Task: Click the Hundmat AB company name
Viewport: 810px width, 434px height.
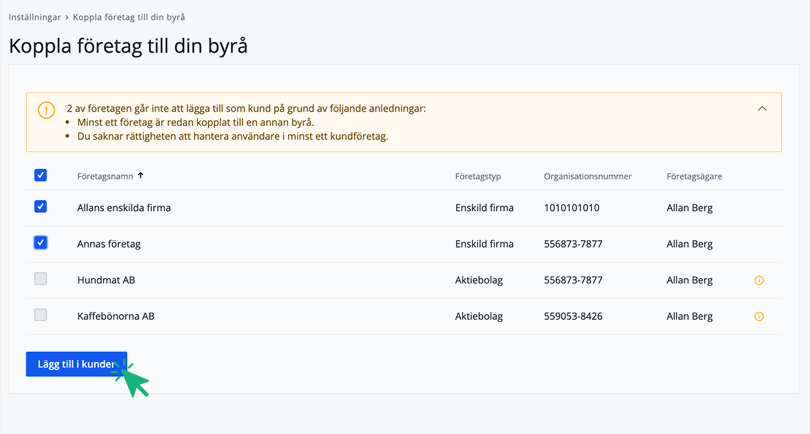Action: pos(106,280)
